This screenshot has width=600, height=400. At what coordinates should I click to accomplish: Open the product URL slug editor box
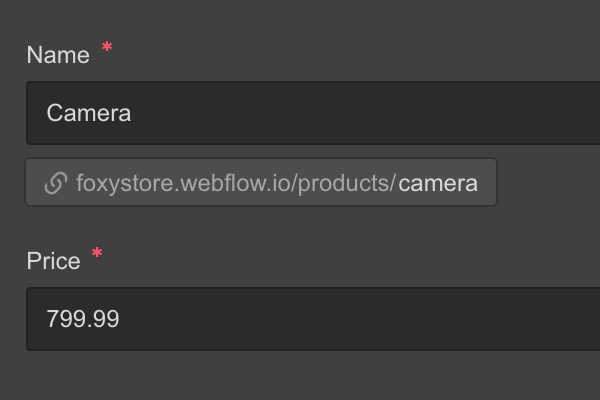[x=261, y=182]
